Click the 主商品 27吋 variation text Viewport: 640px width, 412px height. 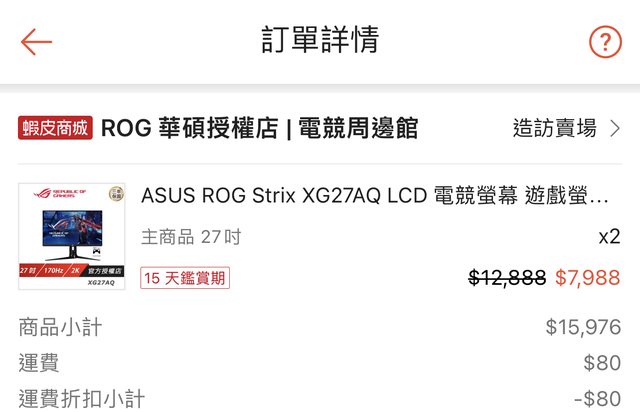click(x=191, y=237)
